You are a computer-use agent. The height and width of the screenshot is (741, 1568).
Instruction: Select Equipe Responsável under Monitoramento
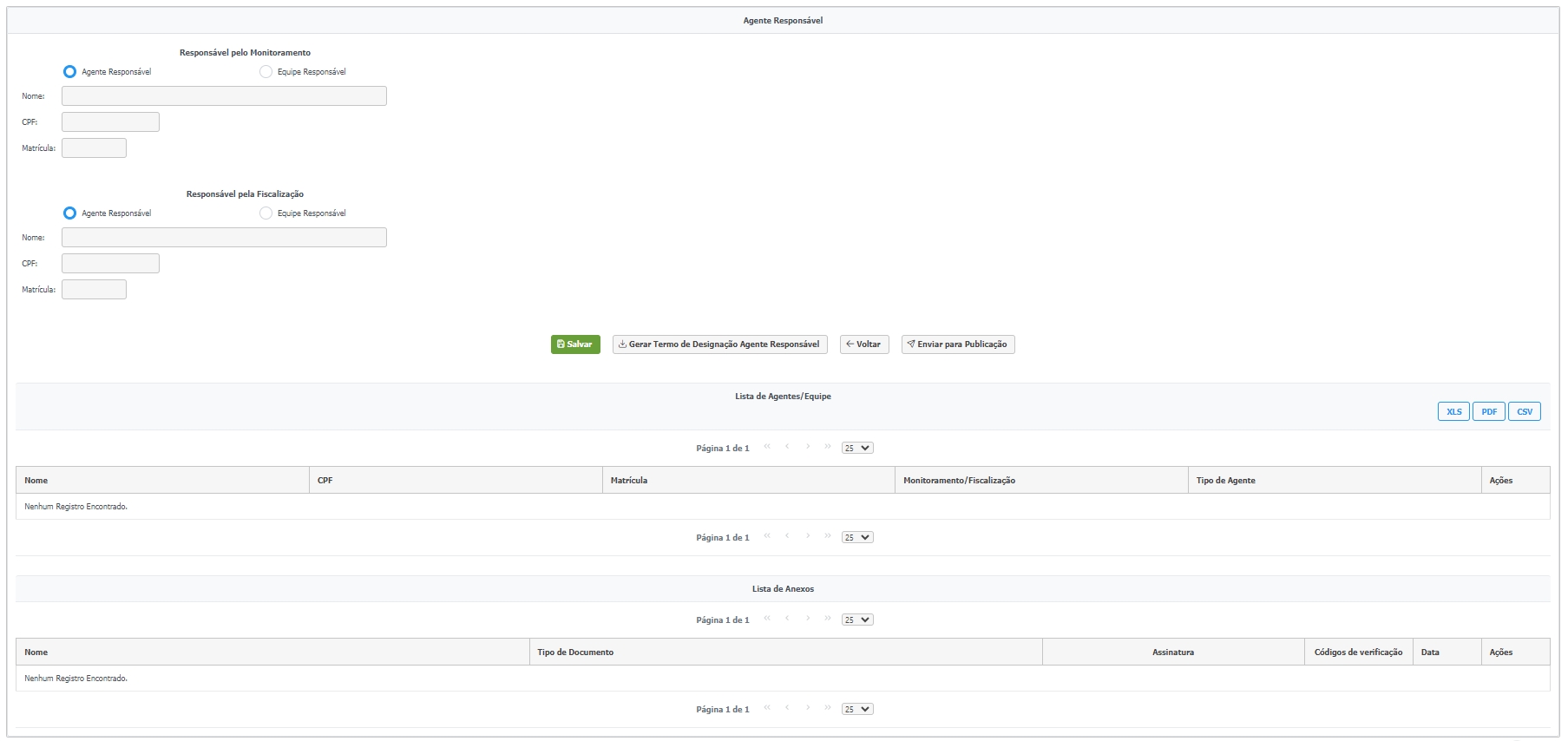pyautogui.click(x=266, y=72)
